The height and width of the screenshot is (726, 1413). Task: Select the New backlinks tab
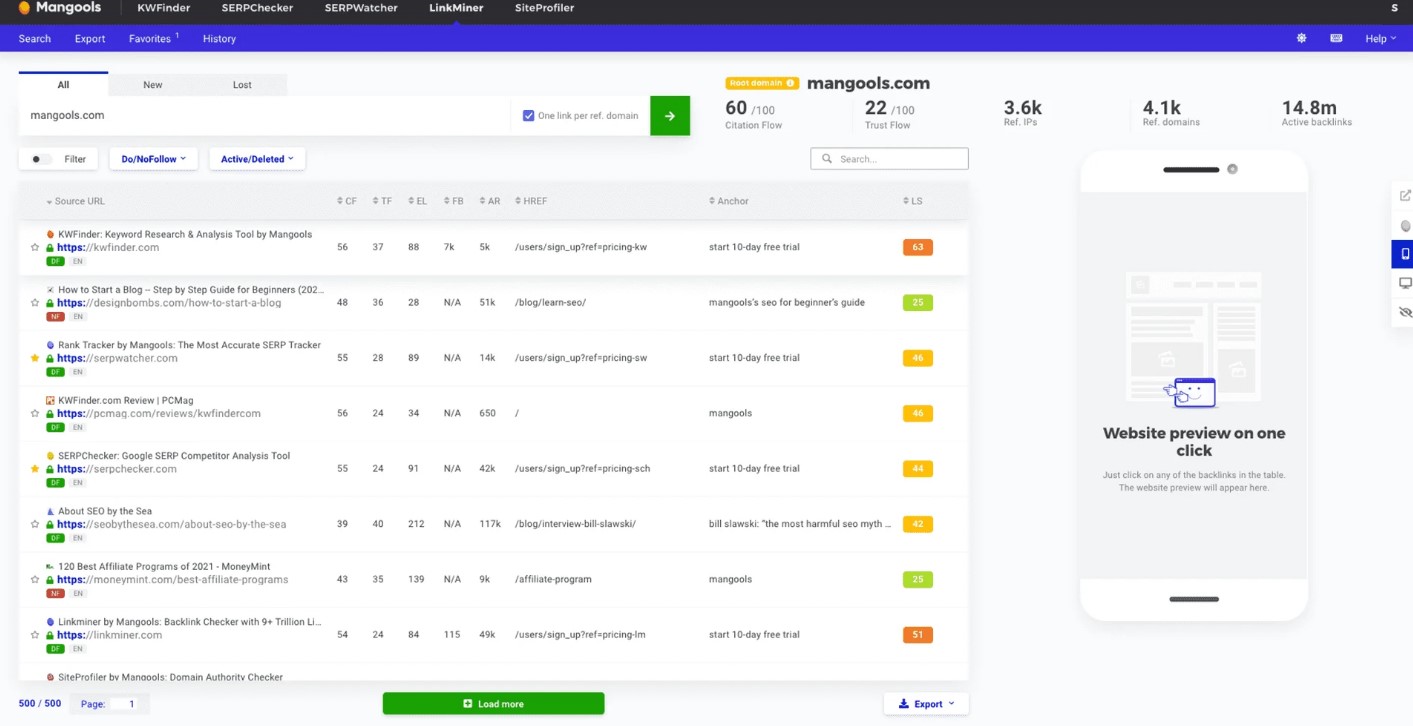coord(153,85)
